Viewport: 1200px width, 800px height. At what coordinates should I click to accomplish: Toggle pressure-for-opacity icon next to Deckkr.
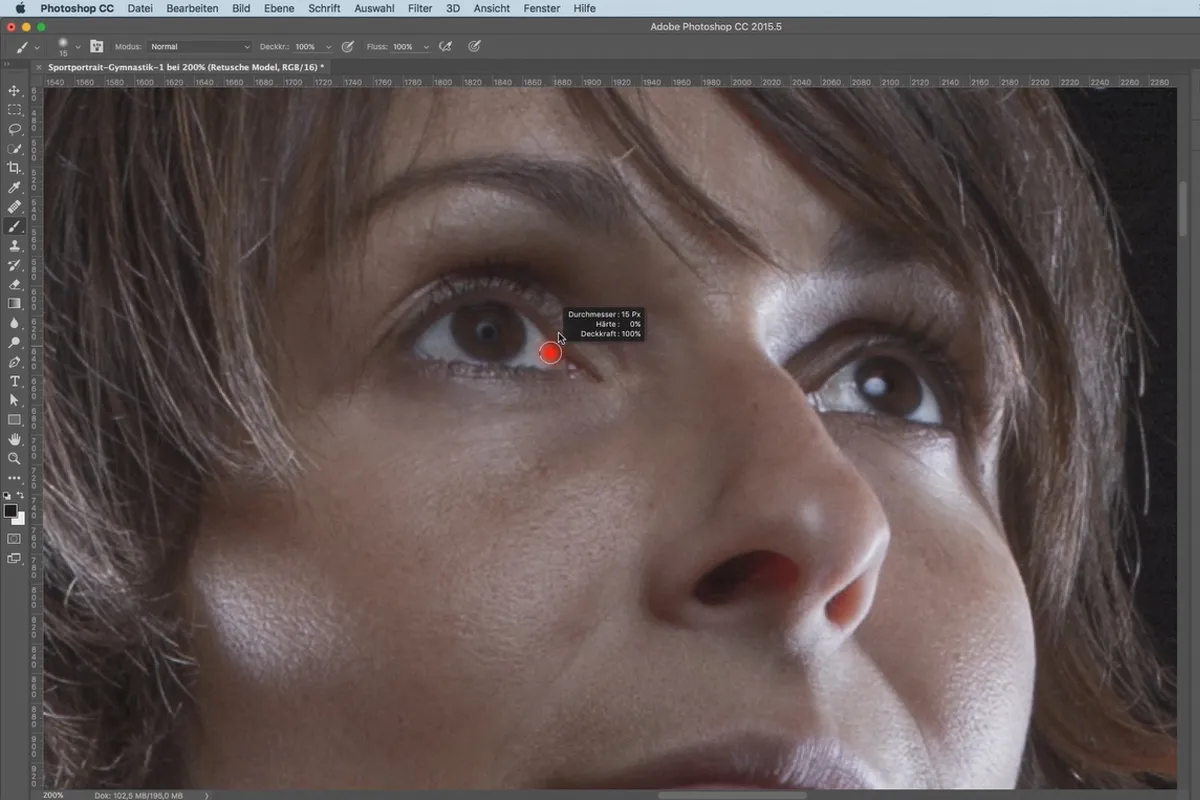tap(348, 46)
